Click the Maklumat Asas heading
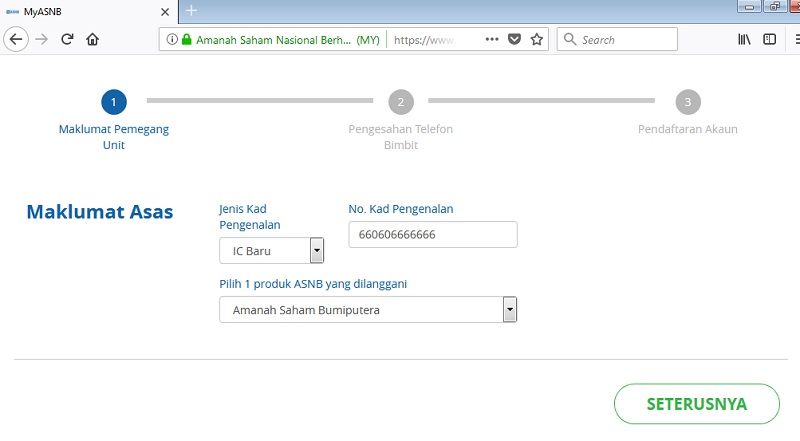800x441 pixels. [100, 212]
